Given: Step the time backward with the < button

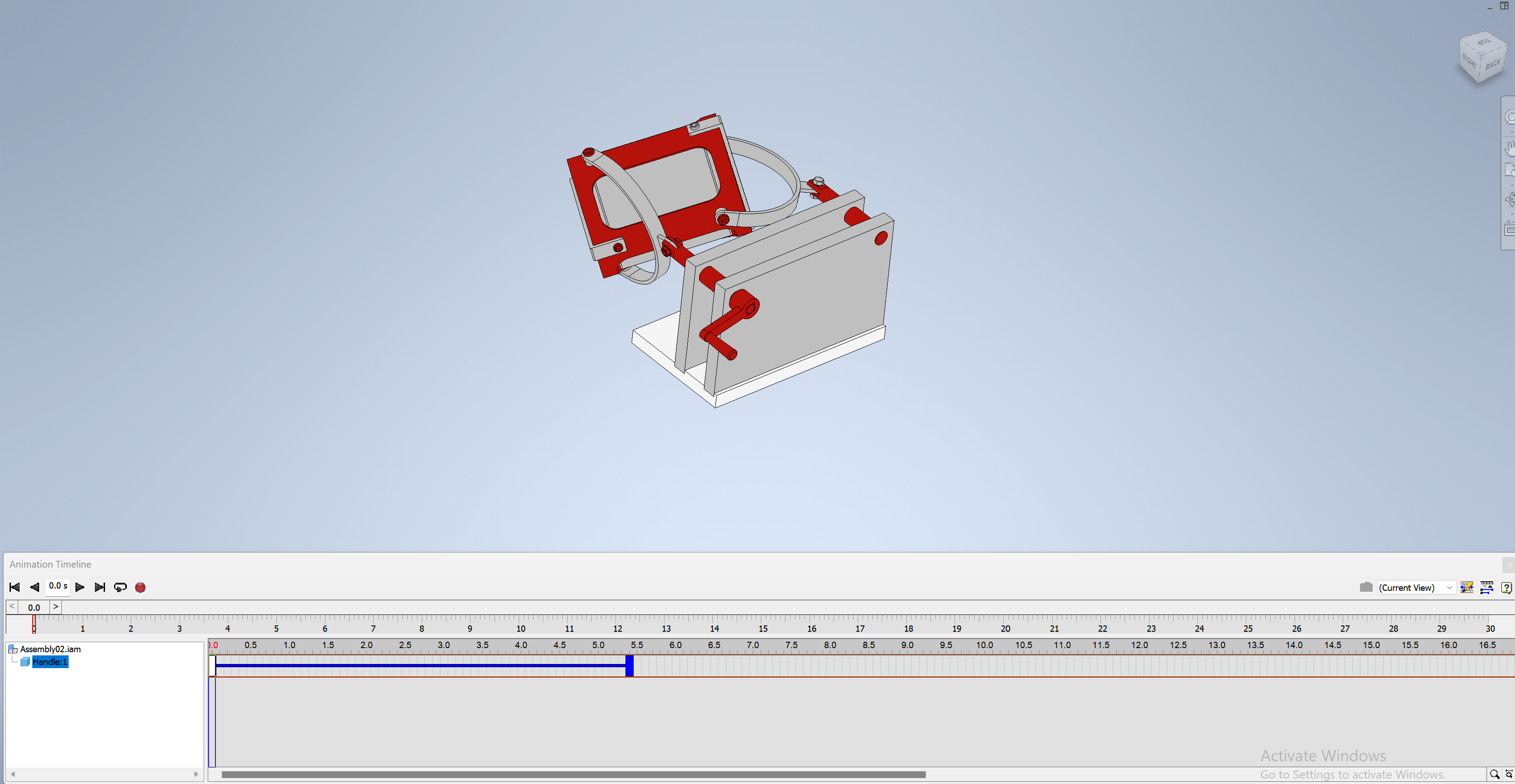Looking at the screenshot, I should tap(12, 606).
